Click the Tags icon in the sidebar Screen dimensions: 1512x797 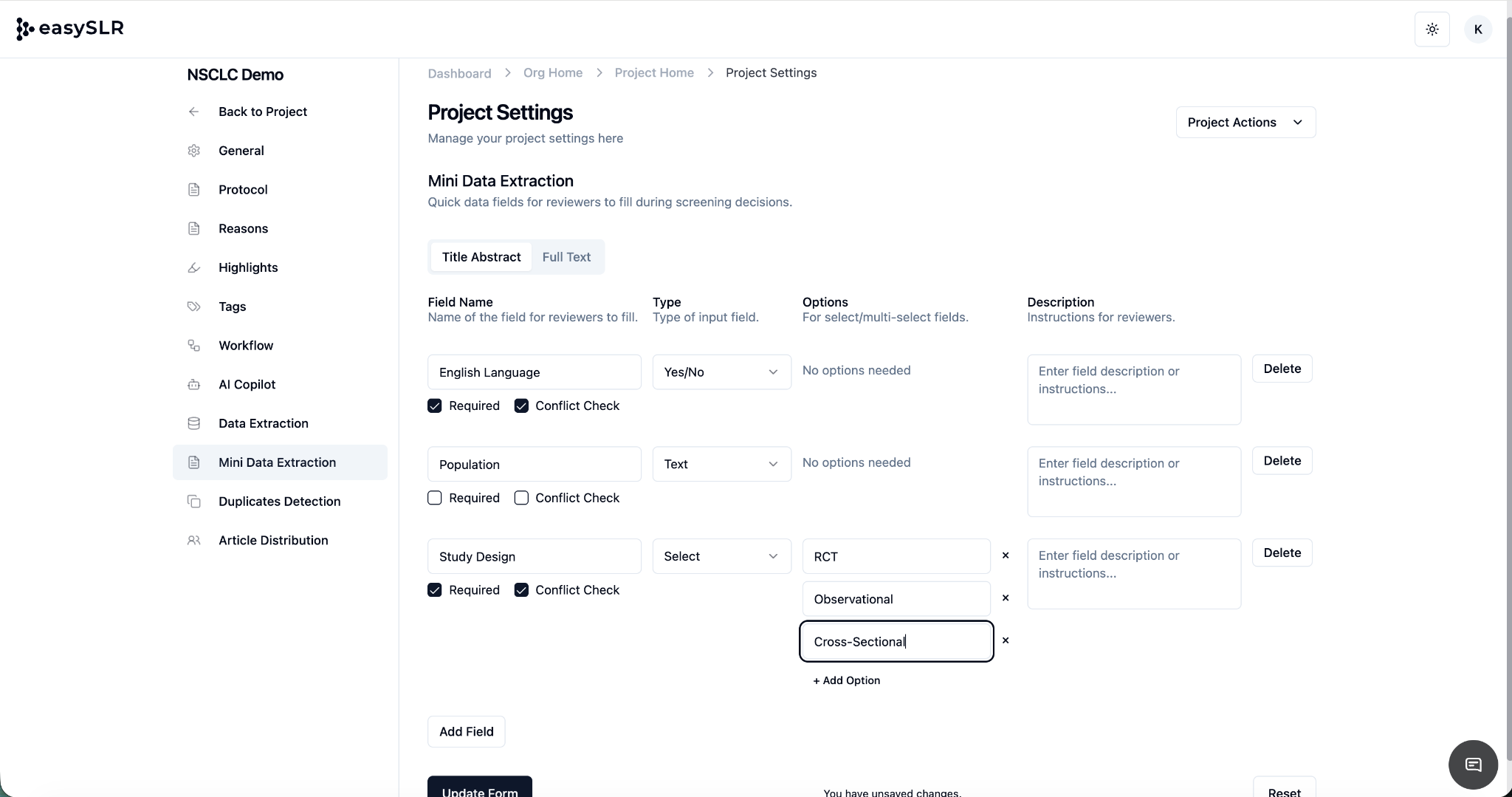coord(193,307)
